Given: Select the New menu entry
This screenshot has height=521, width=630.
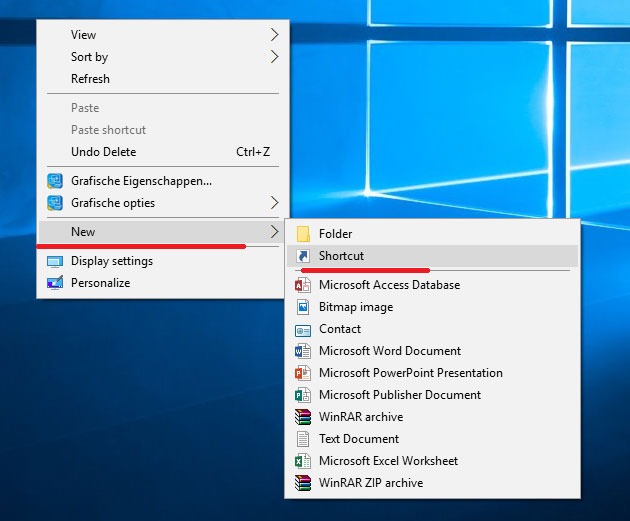Looking at the screenshot, I should pyautogui.click(x=163, y=232).
